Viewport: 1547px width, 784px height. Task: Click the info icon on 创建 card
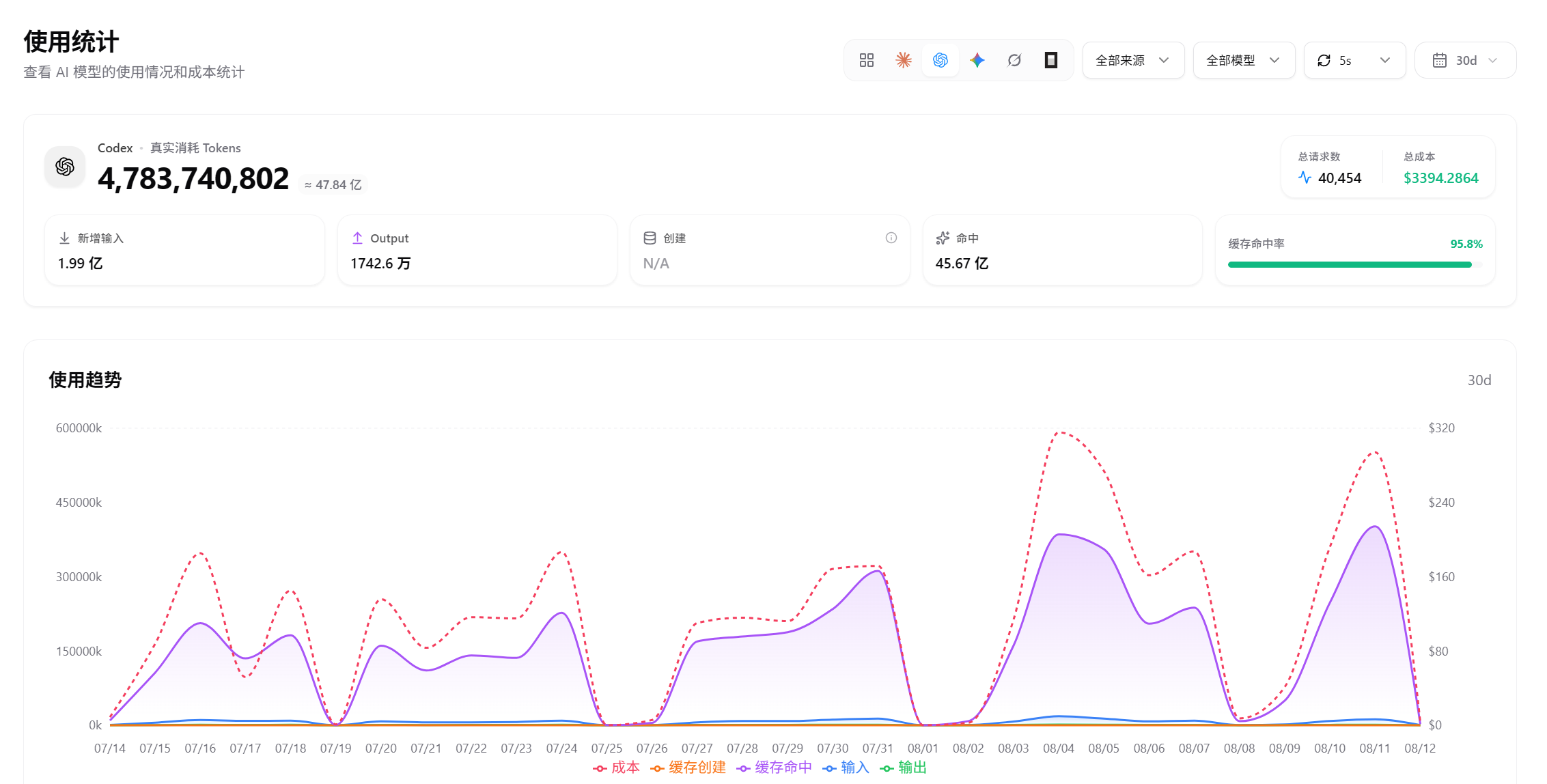891,238
